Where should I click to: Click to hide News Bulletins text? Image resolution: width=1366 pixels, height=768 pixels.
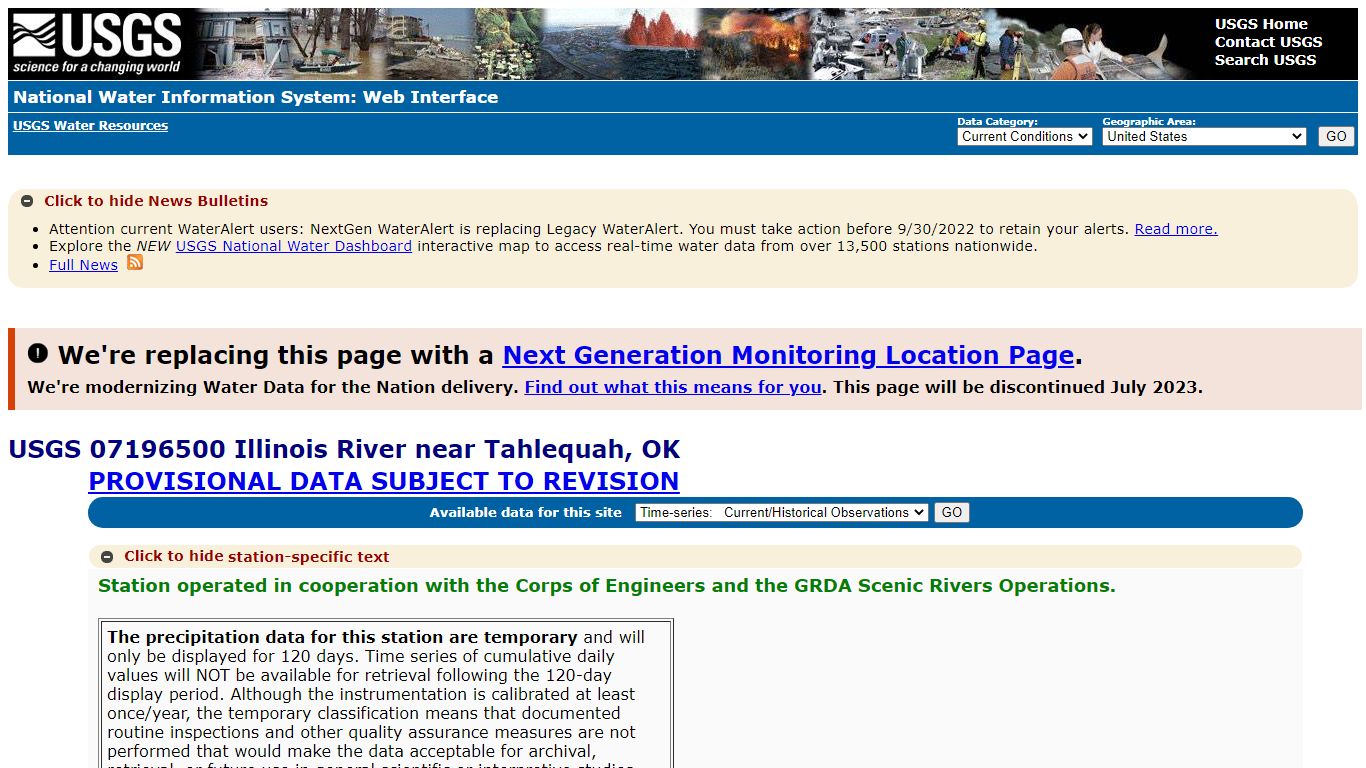tap(156, 201)
